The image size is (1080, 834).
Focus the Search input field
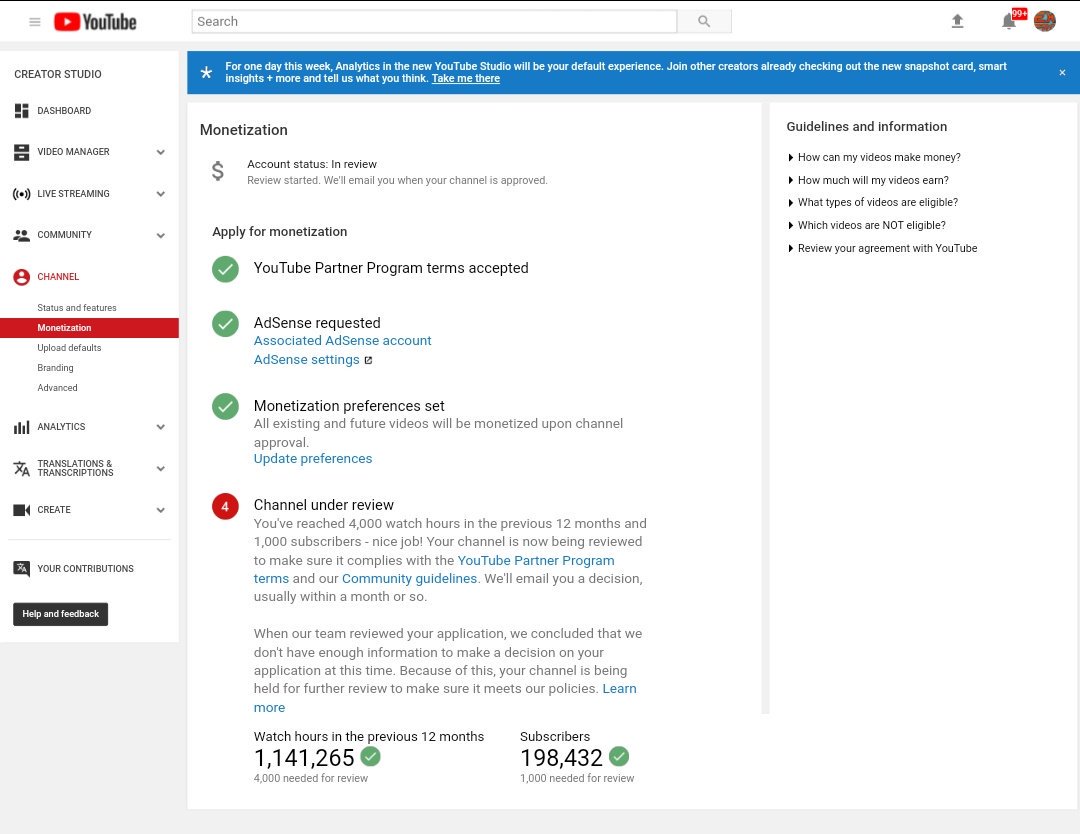(x=434, y=21)
